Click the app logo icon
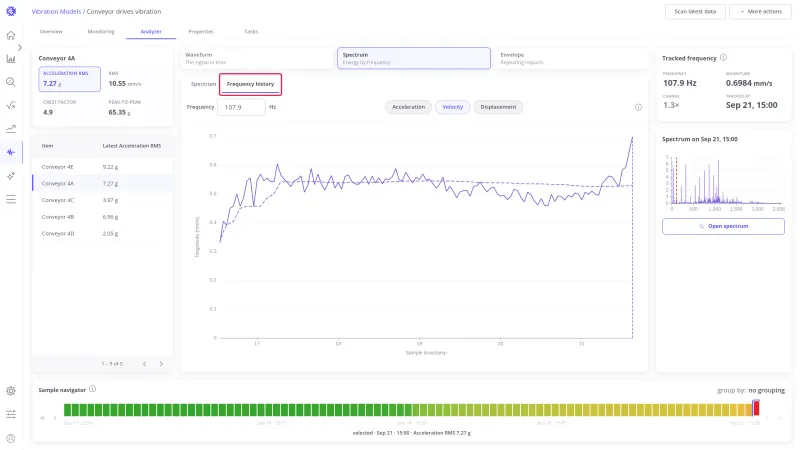 [11, 11]
